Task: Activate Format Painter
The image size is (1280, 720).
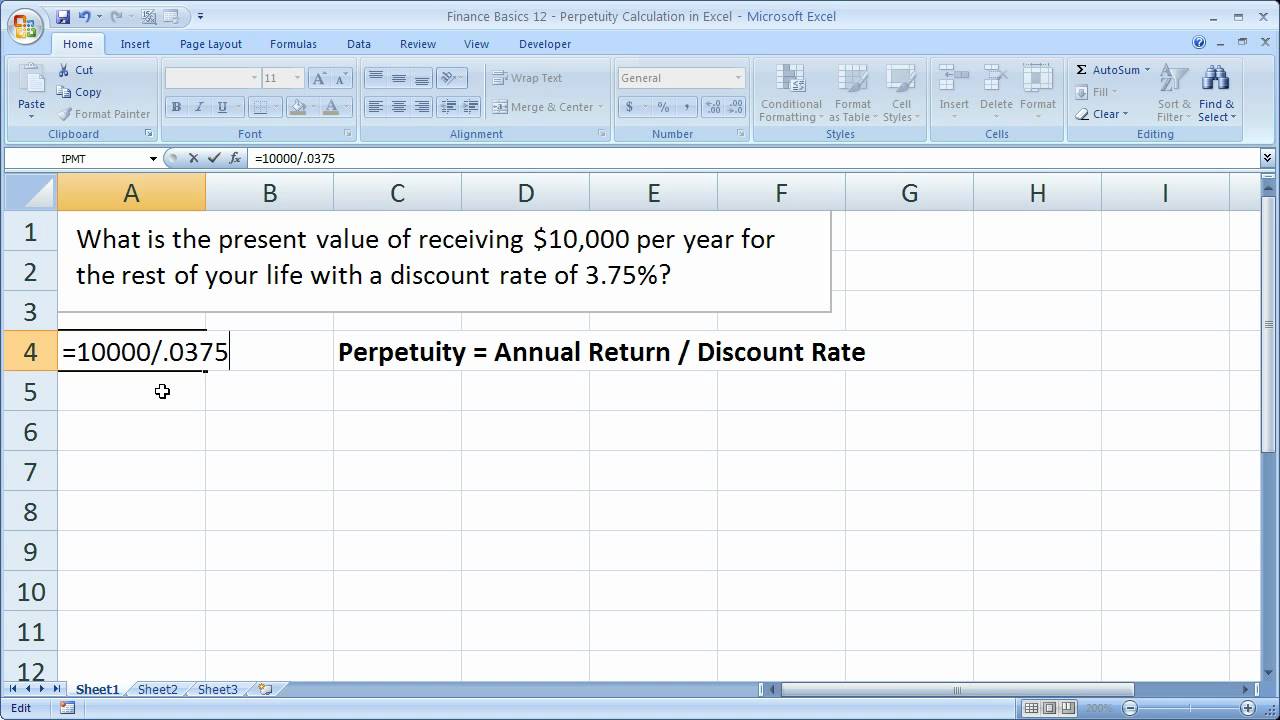Action: coord(104,114)
